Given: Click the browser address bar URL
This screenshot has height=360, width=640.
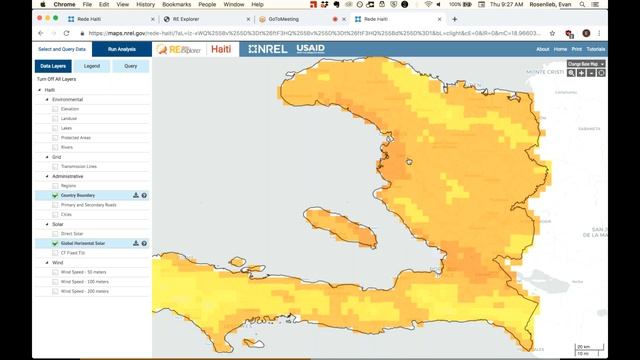Looking at the screenshot, I should [x=314, y=33].
